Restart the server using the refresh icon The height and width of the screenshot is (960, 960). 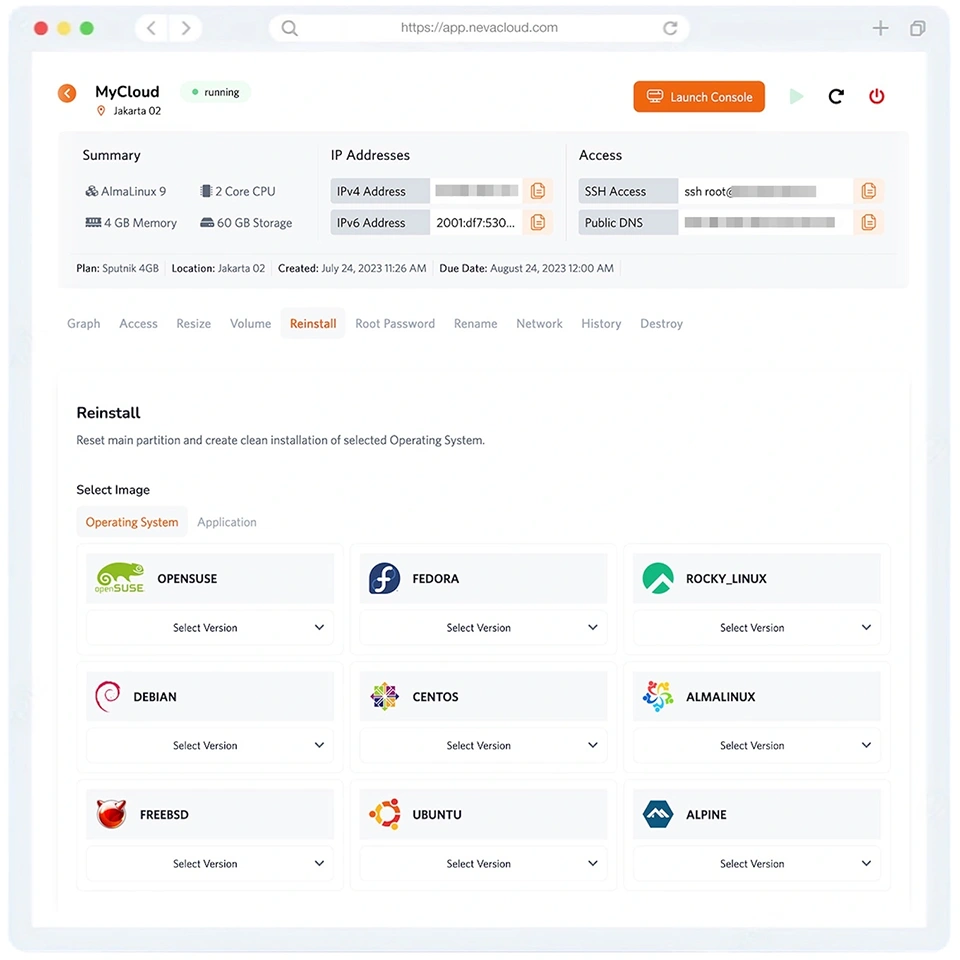[836, 96]
